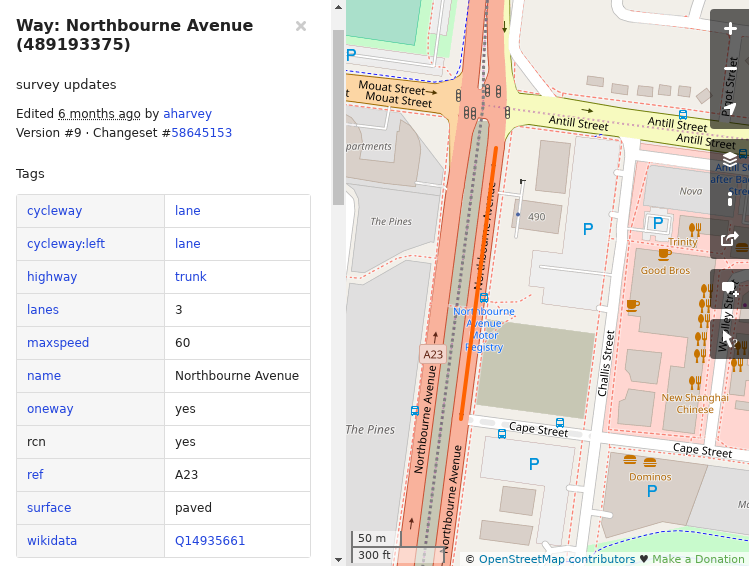Screen dimensions: 749x566
Task: Open the share panel
Action: point(730,238)
